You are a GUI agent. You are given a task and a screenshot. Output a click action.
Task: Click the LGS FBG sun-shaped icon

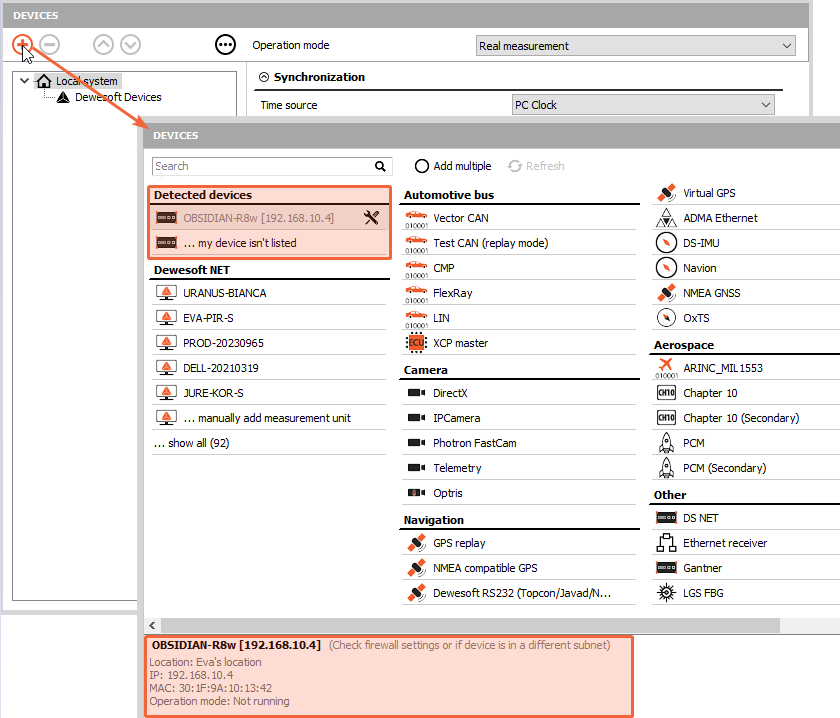[x=666, y=593]
